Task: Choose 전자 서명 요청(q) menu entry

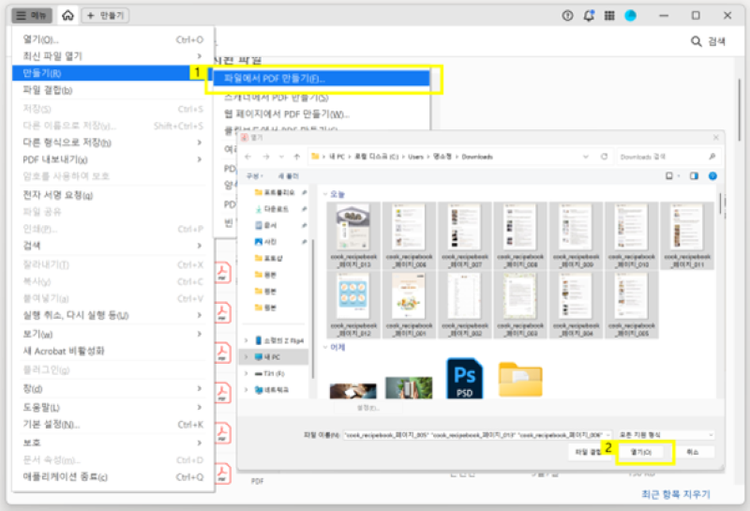Action: click(113, 195)
